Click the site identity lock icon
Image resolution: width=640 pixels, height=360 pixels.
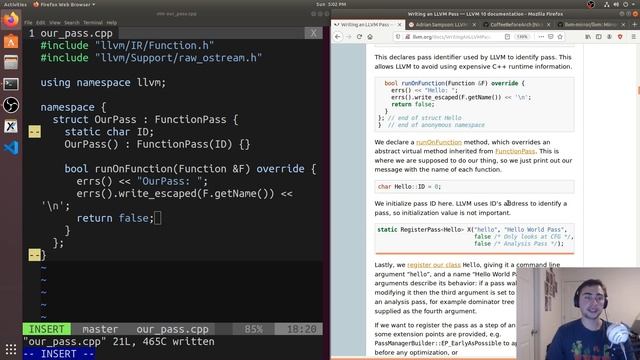[407, 37]
